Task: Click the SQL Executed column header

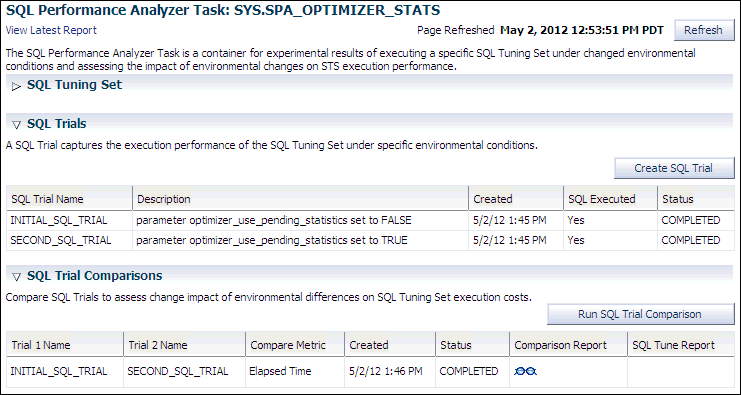Action: coord(602,199)
